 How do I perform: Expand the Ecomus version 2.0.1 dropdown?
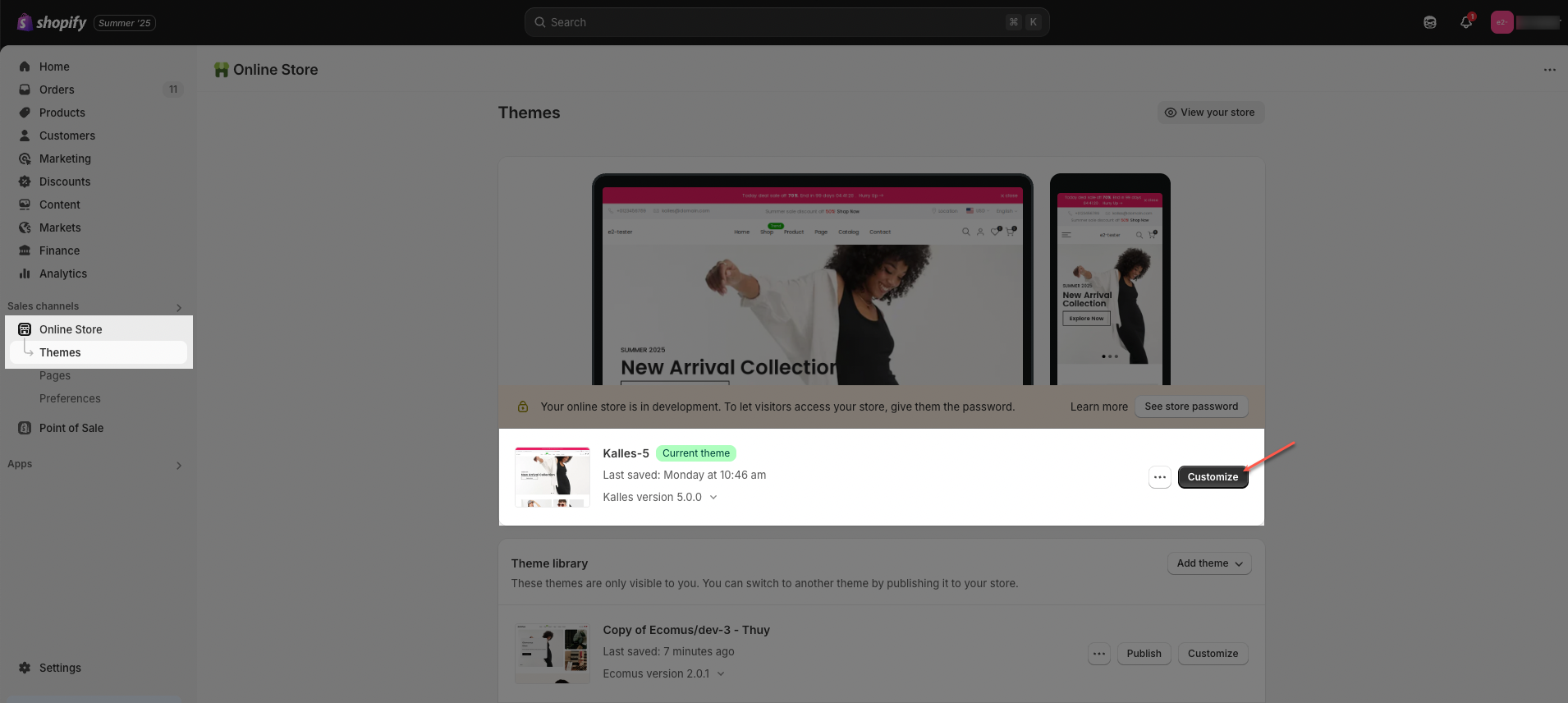664,673
